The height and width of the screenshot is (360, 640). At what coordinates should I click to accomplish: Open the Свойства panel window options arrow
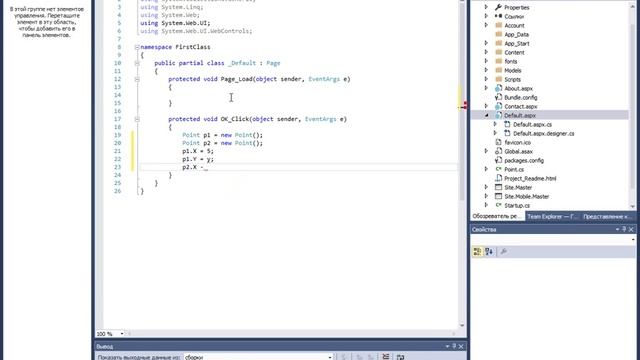click(617, 229)
